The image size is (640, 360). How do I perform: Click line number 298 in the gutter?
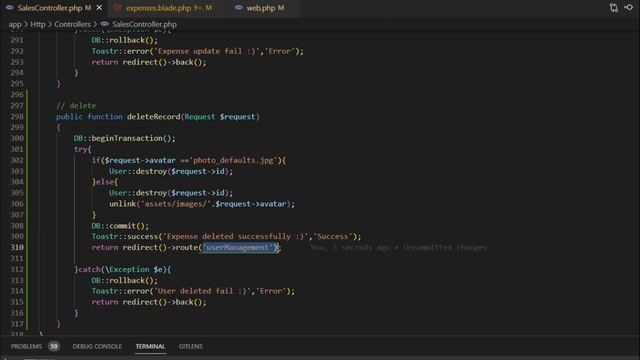(x=17, y=117)
